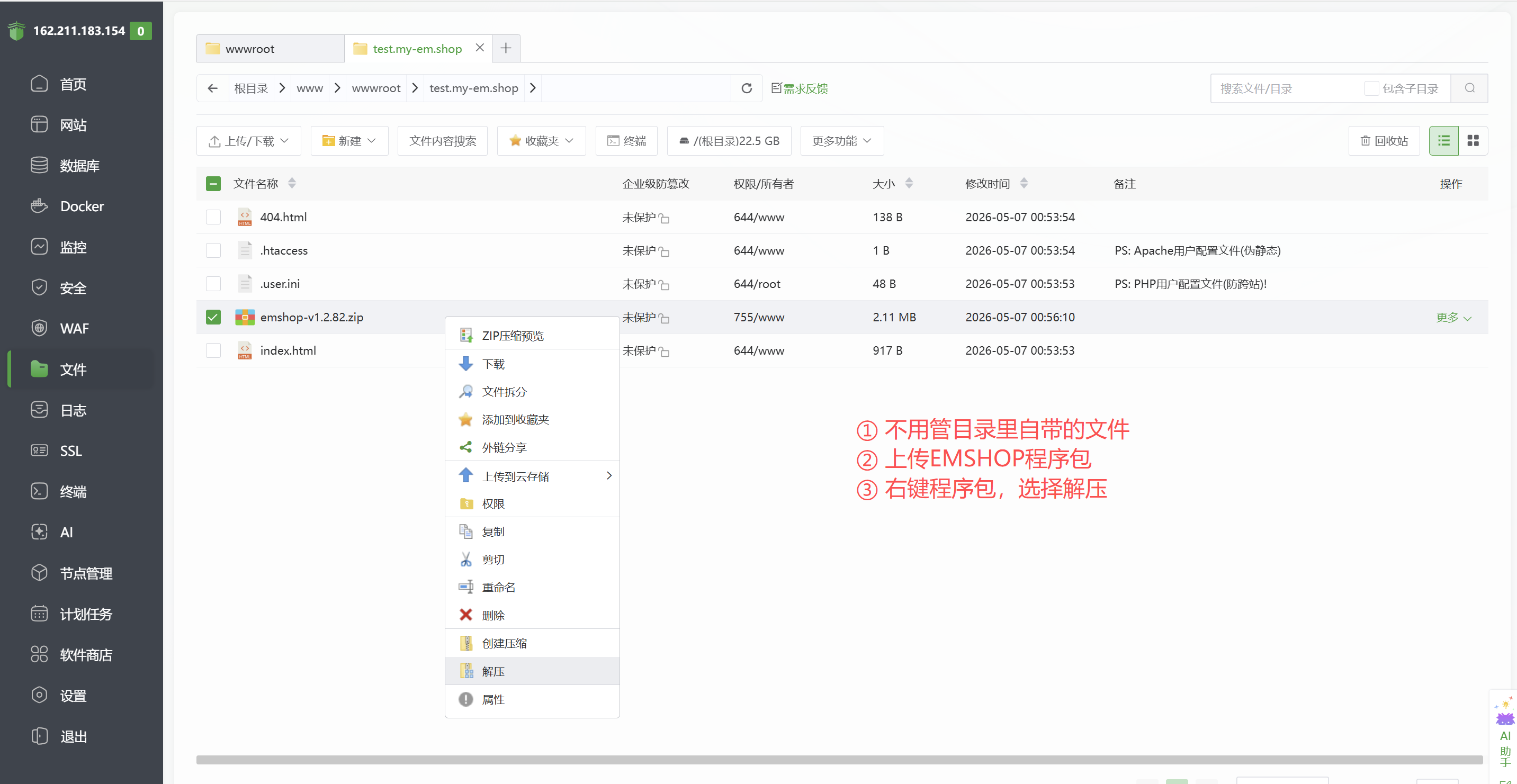Navigate to wwwroot in the path bar
The height and width of the screenshot is (784, 1517).
pyautogui.click(x=376, y=88)
